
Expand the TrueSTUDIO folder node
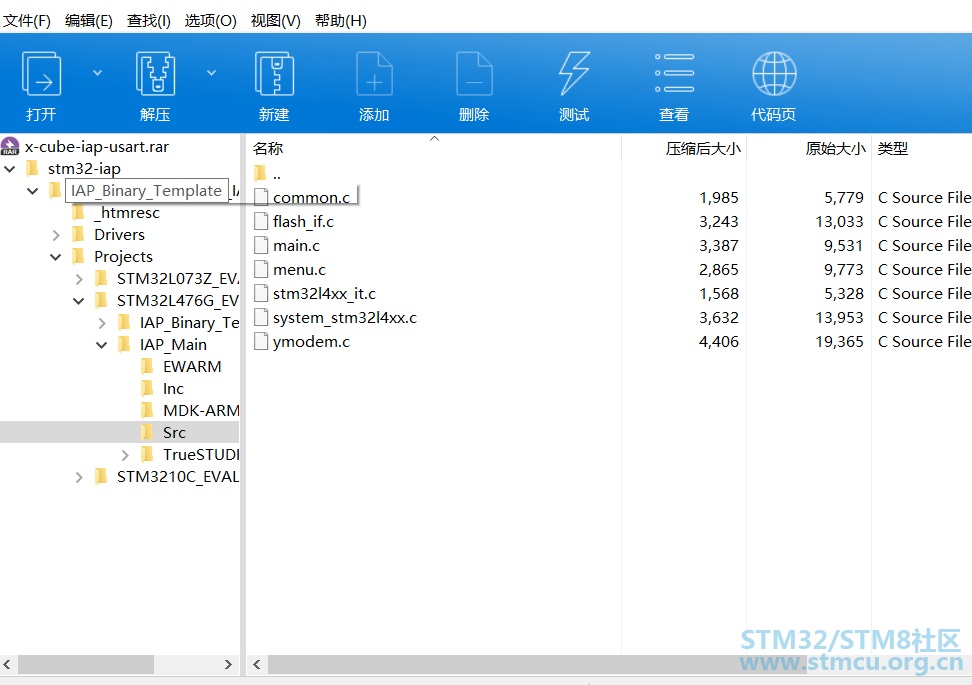[x=125, y=455]
